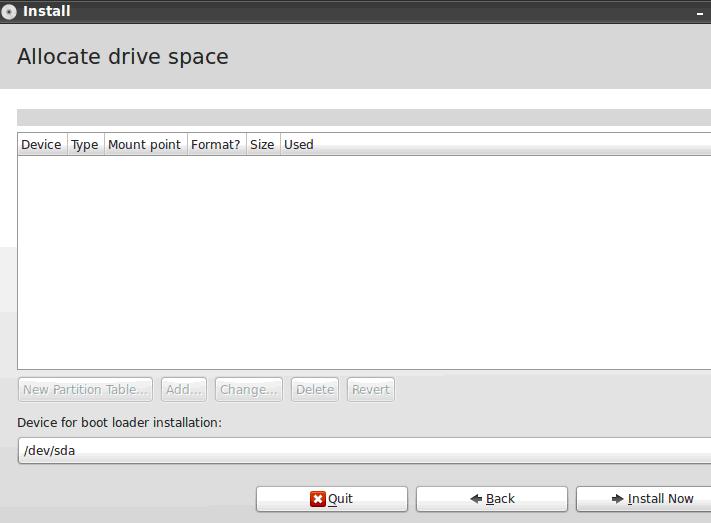711x523 pixels.
Task: Click the right arrow Install Now icon
Action: pos(618,499)
